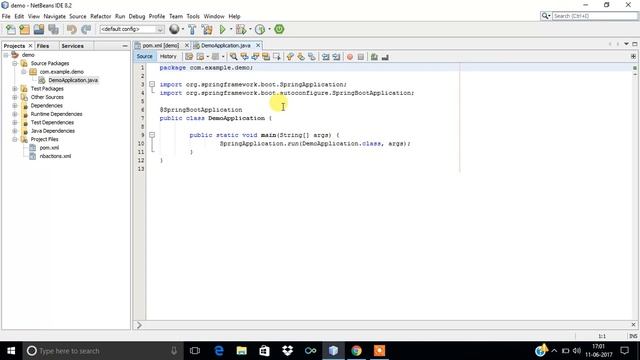Minimize the Projects window group
The width and height of the screenshot is (640, 360).
tap(125, 46)
